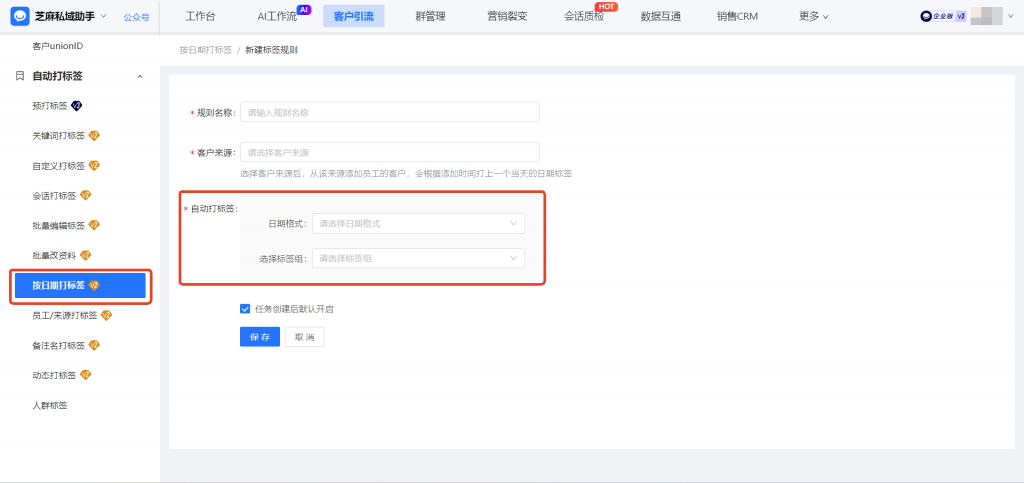Click the VIP badge beside 关键词打标签
Screen dimensions: 1024x483
[x=94, y=136]
